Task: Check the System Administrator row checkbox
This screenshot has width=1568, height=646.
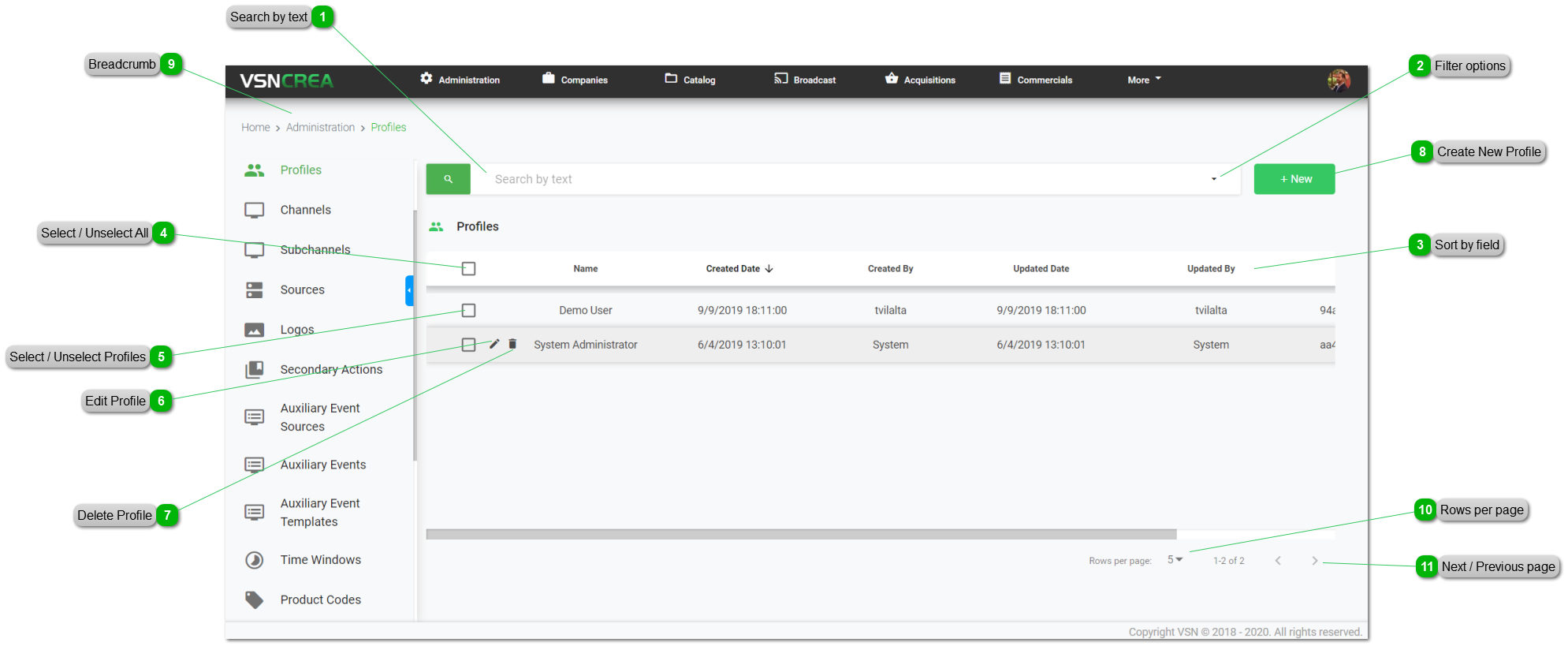Action: (x=468, y=345)
